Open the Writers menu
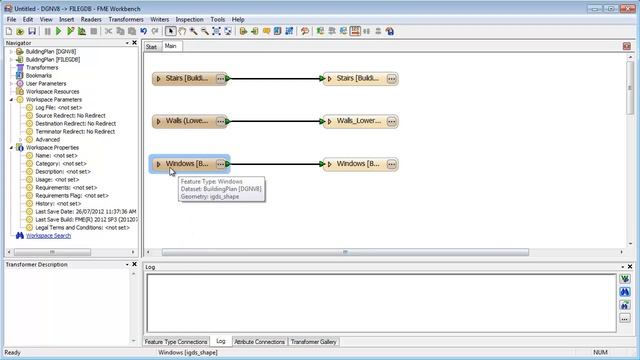The height and width of the screenshot is (360, 640). [160, 19]
